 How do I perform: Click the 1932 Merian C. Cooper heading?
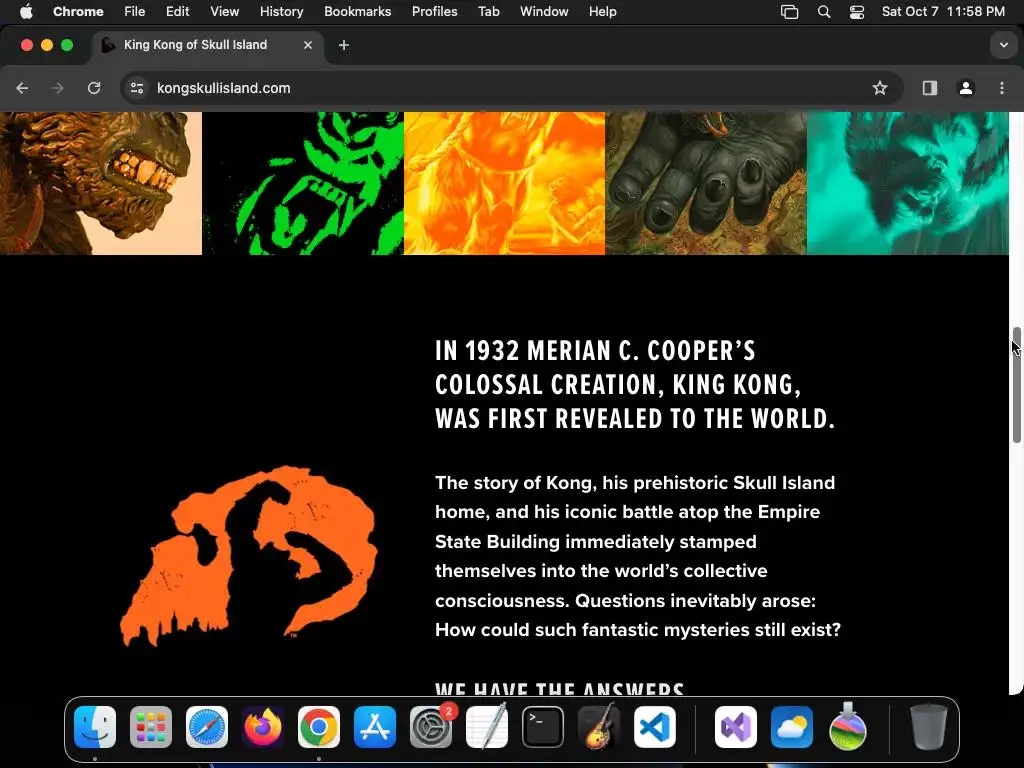pyautogui.click(x=635, y=385)
